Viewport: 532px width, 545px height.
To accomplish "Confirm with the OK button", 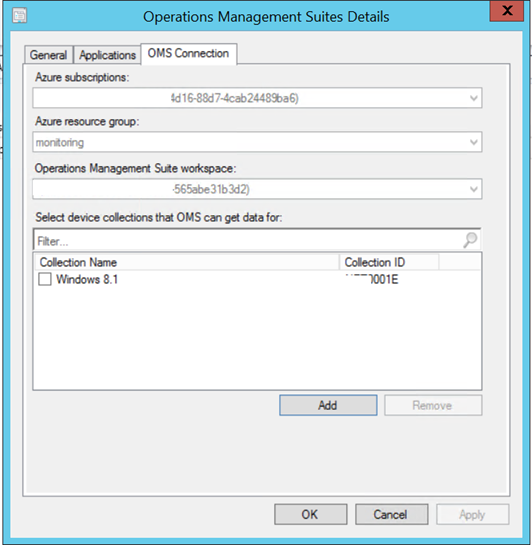I will (310, 514).
